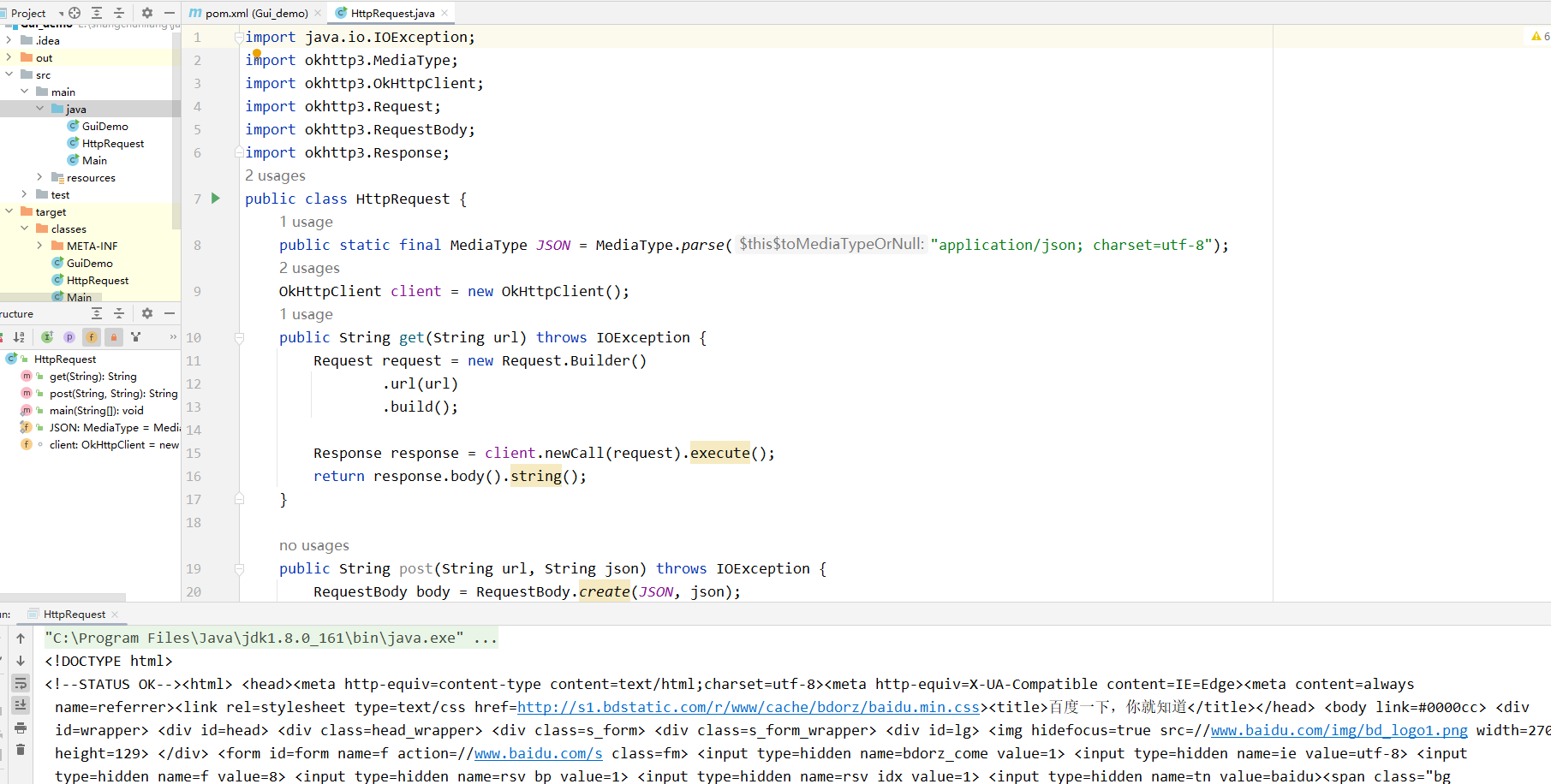Expand all in Structure panel
This screenshot has width=1551, height=784.
click(97, 313)
